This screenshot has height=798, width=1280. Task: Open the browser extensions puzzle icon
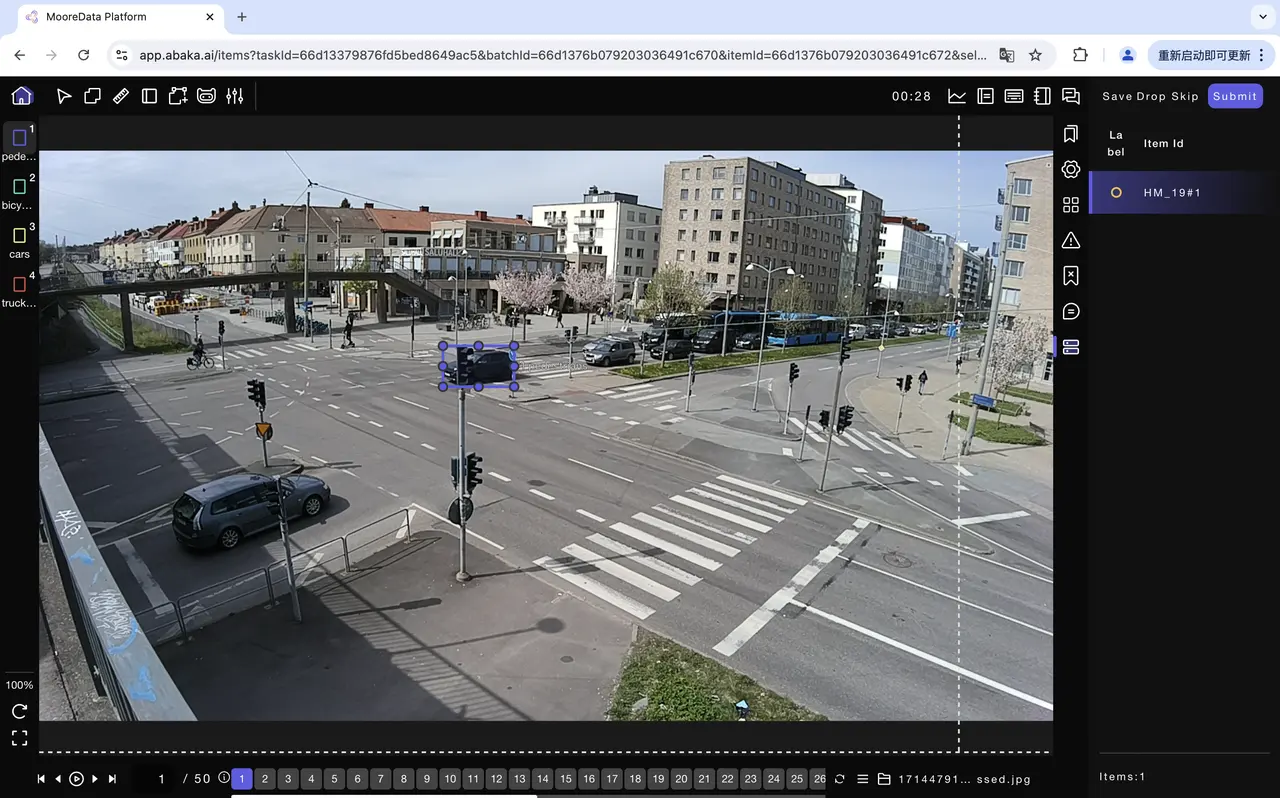(x=1080, y=55)
